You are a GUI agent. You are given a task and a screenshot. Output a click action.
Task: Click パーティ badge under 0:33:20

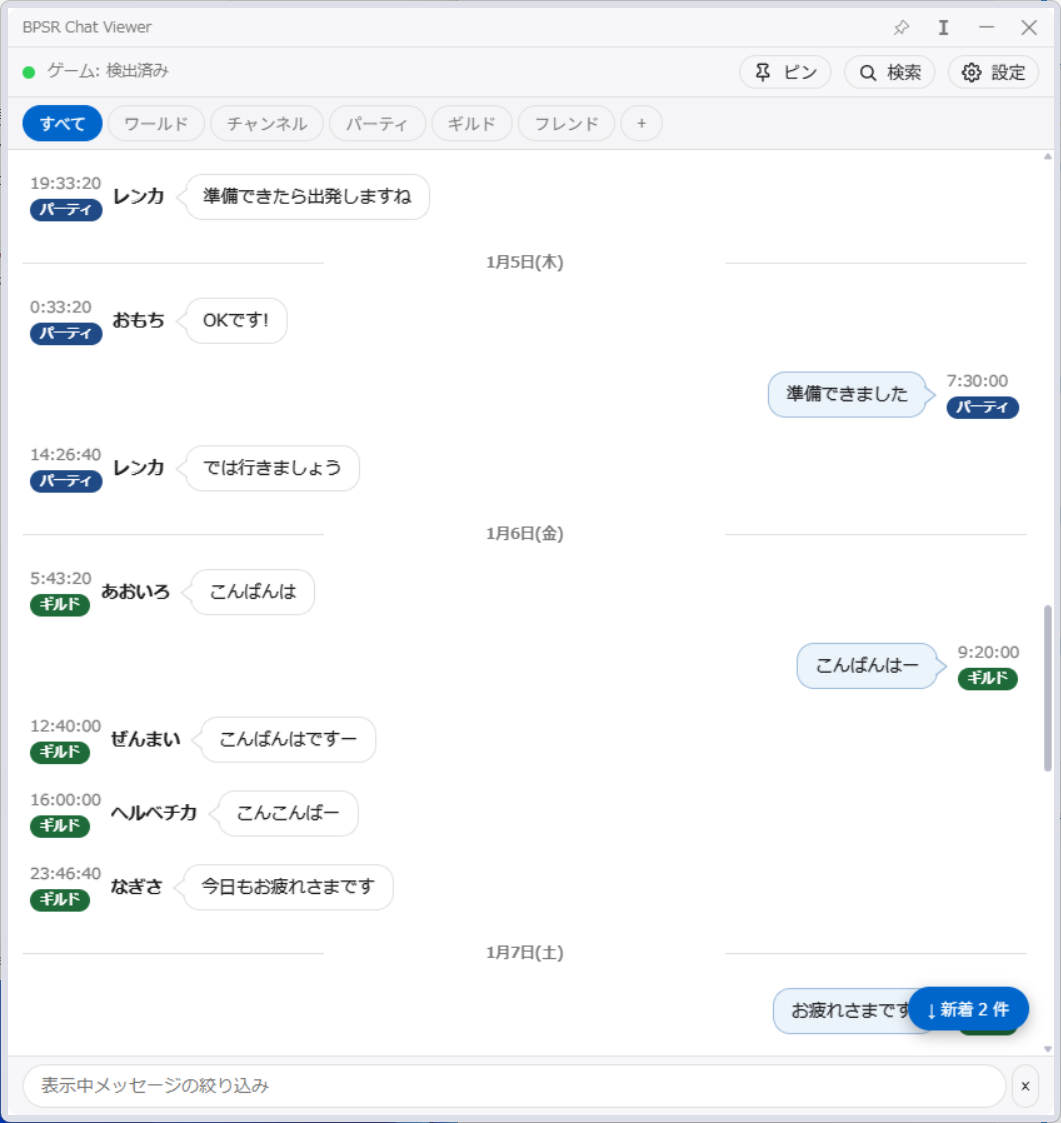pyautogui.click(x=66, y=333)
